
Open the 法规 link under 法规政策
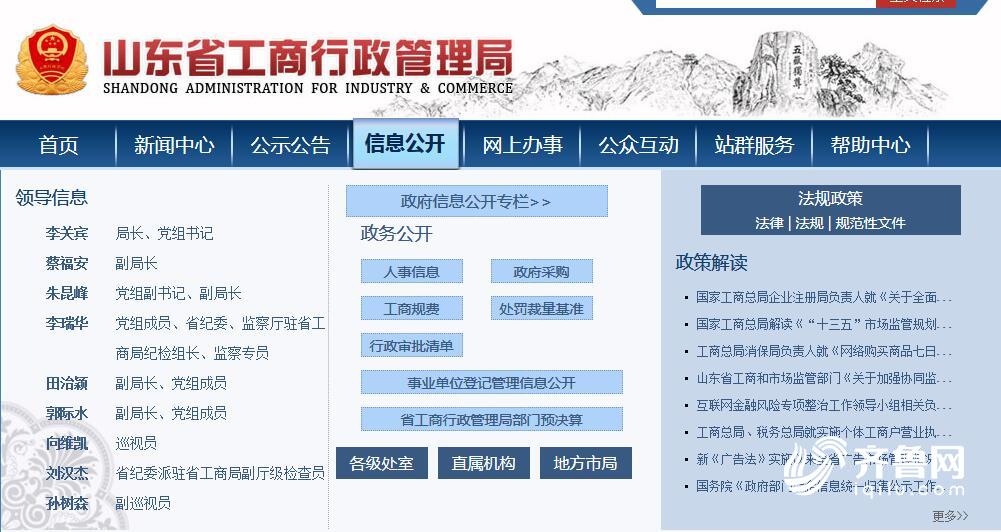point(809,223)
